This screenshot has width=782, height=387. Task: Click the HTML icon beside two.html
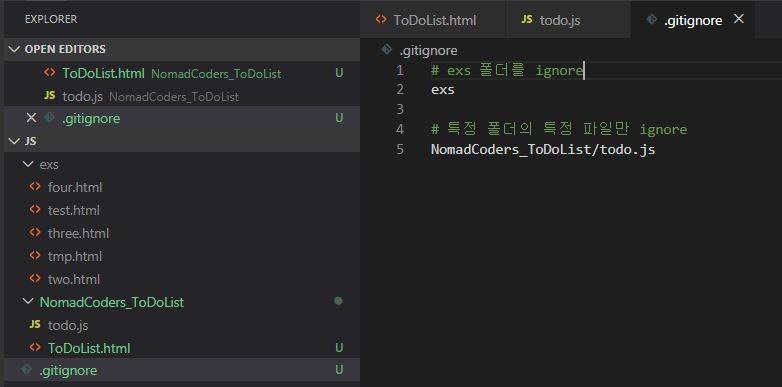35,279
